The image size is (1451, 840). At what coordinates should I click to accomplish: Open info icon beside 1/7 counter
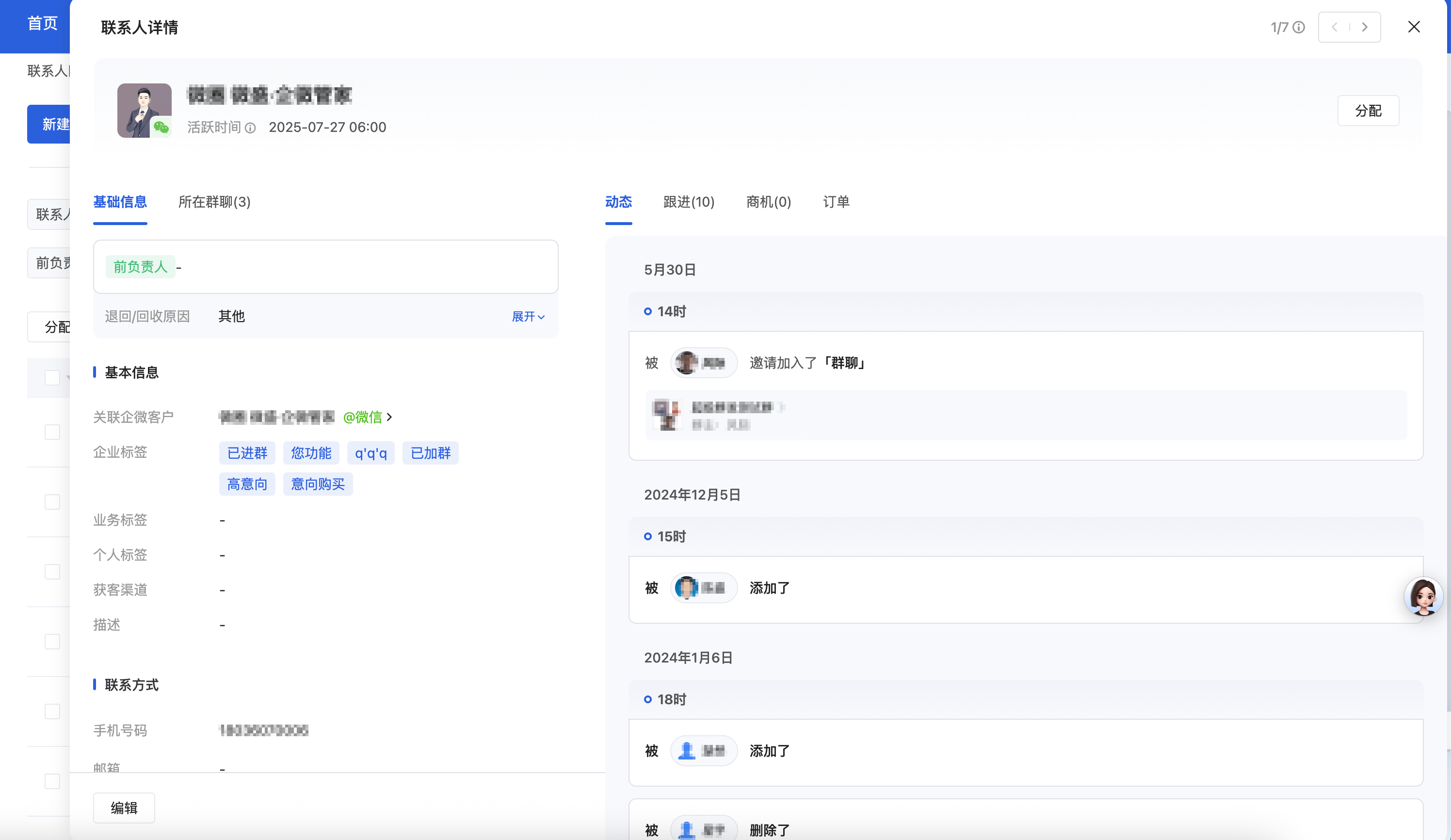(1299, 27)
